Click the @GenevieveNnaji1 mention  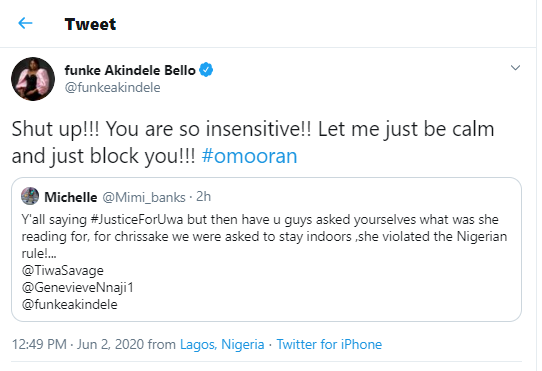click(77, 287)
